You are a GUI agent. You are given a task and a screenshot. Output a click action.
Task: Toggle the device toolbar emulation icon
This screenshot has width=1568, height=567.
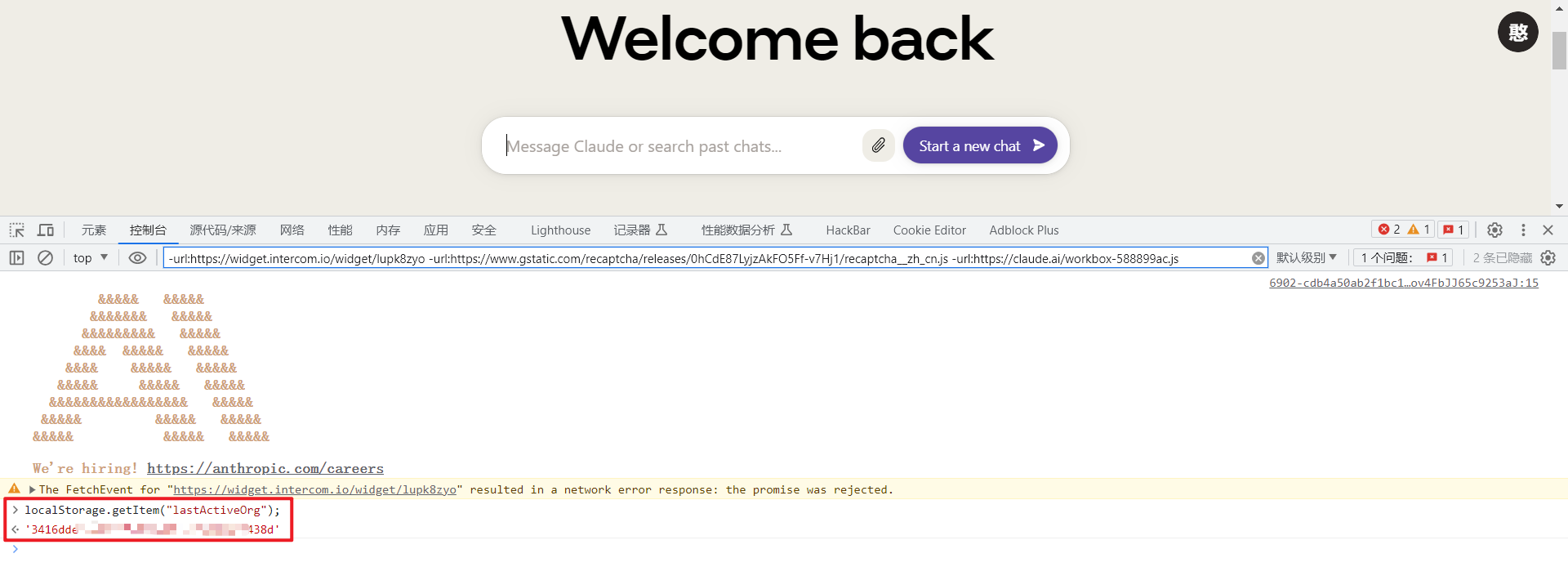[46, 230]
